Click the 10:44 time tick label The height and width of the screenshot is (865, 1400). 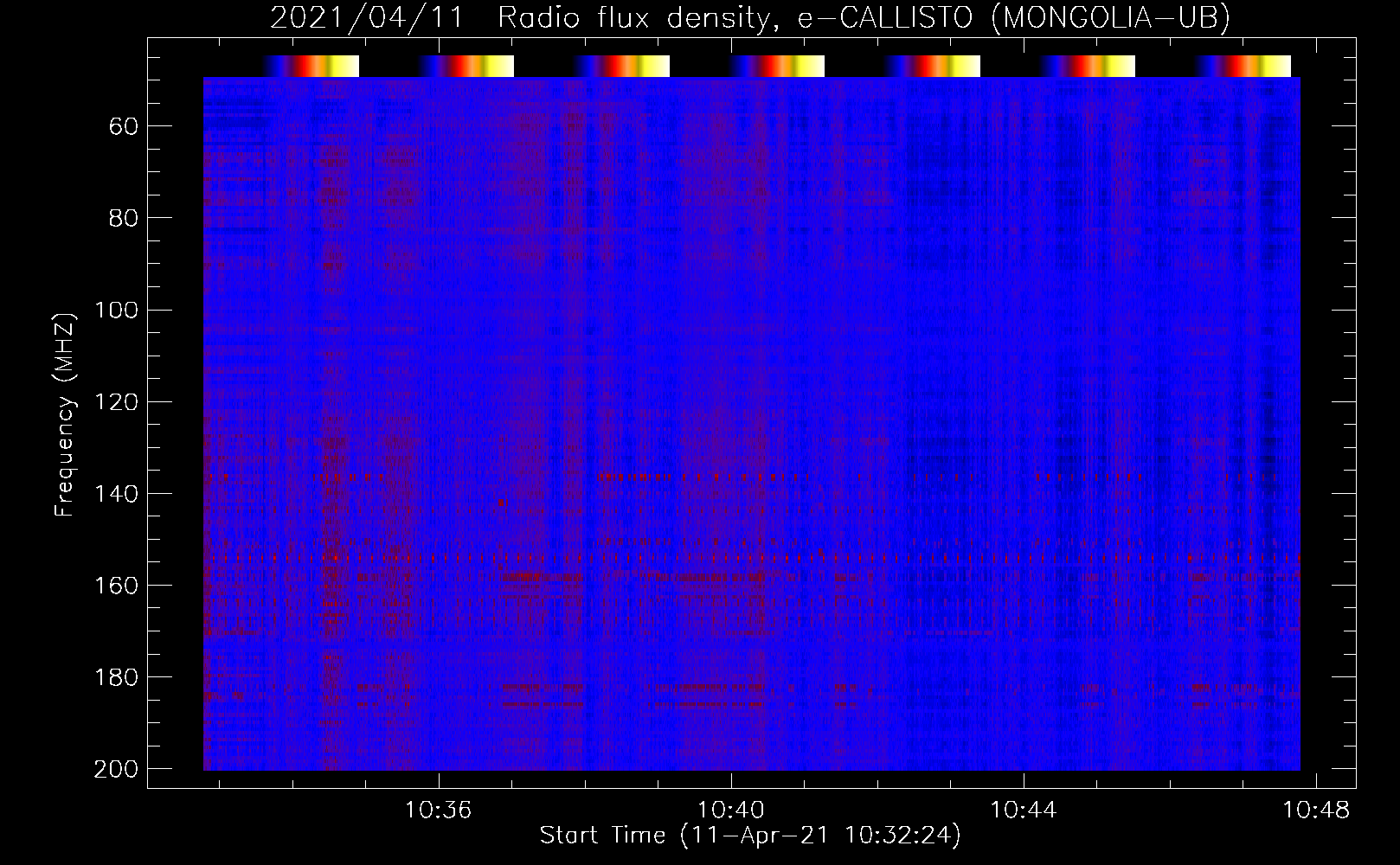tap(1024, 811)
